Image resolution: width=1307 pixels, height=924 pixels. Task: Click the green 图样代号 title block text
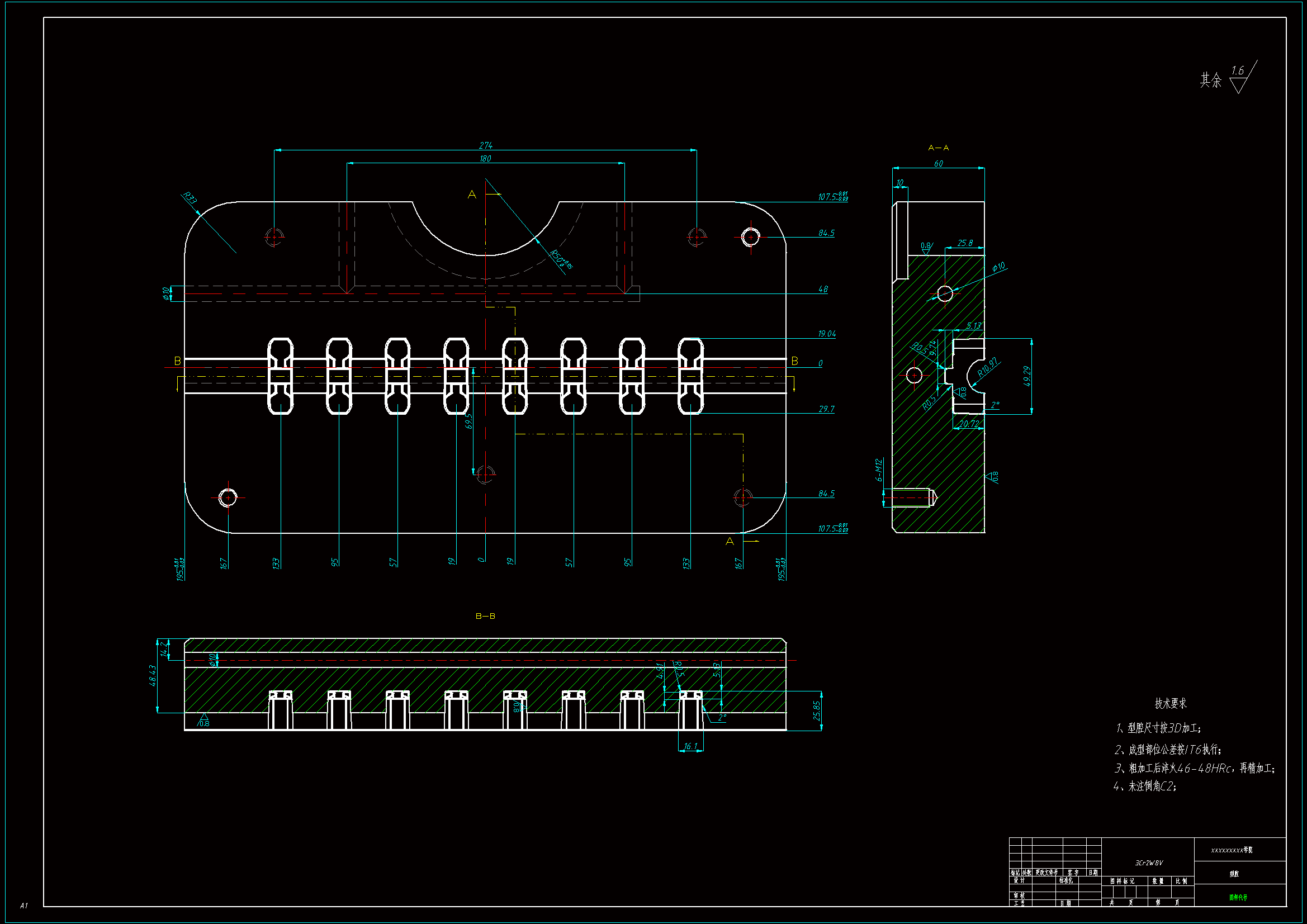pos(1238,897)
